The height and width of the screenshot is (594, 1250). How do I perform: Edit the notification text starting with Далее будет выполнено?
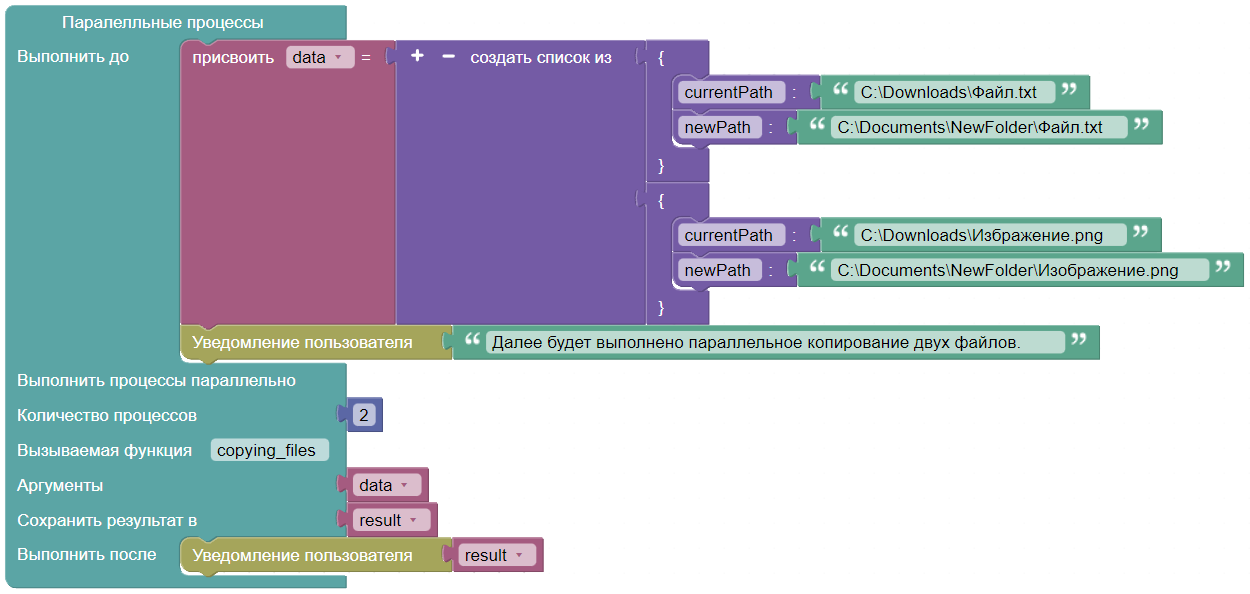point(776,342)
